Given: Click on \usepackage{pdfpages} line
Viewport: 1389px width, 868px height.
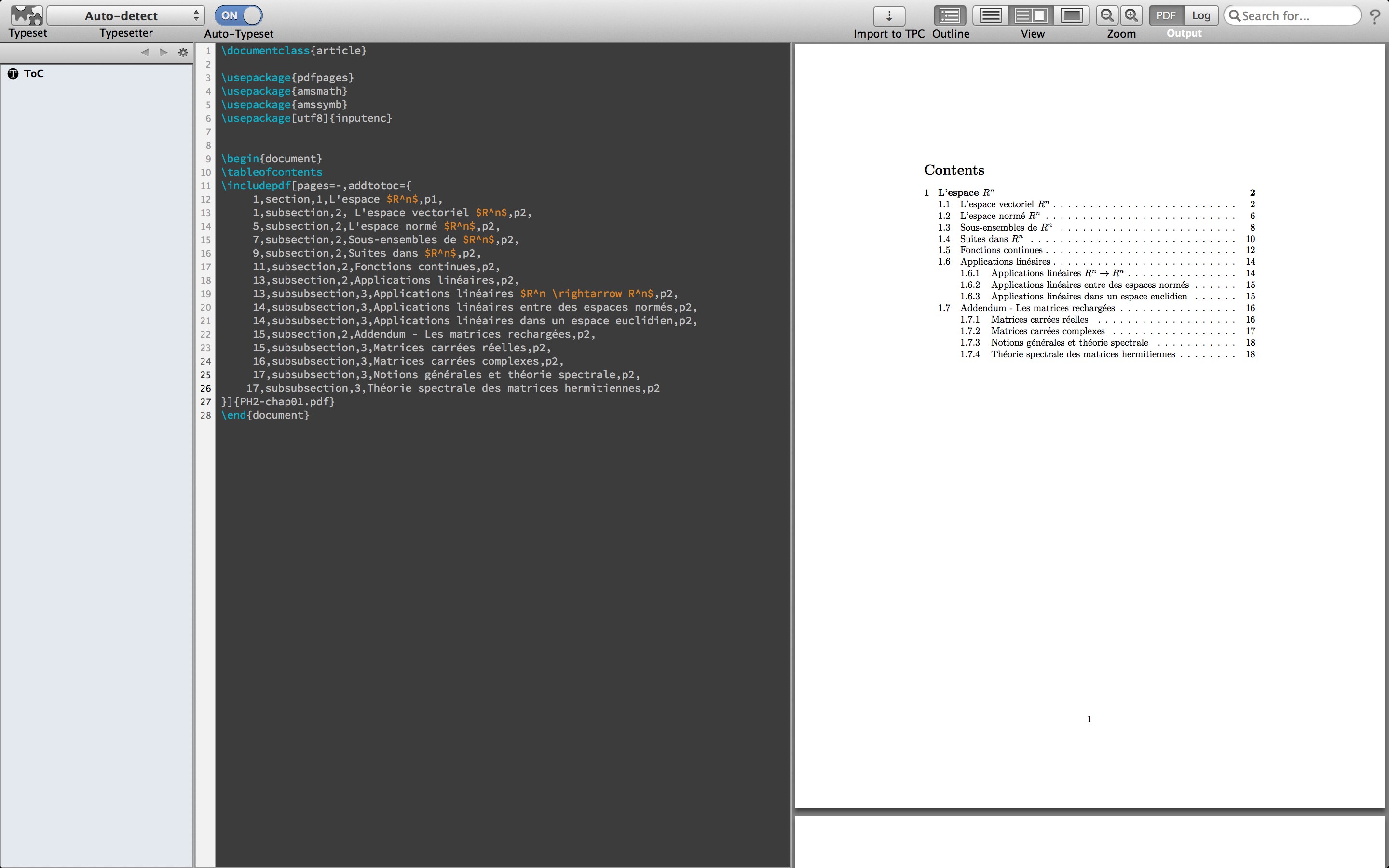Looking at the screenshot, I should (x=287, y=78).
